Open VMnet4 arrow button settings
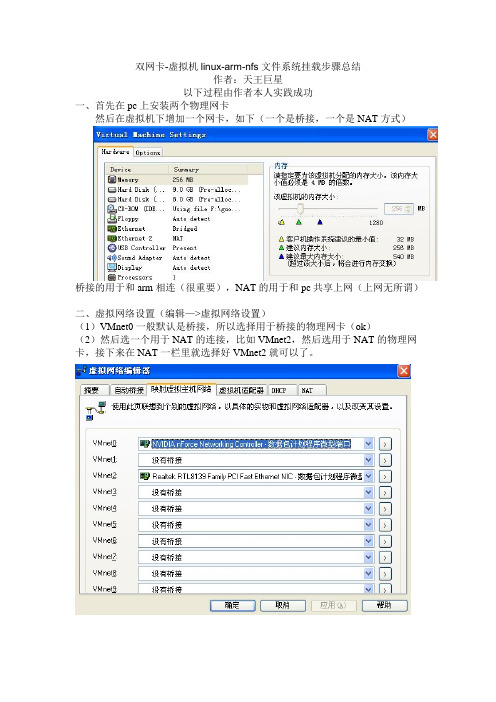This screenshot has width=496, height=702. coord(385,509)
